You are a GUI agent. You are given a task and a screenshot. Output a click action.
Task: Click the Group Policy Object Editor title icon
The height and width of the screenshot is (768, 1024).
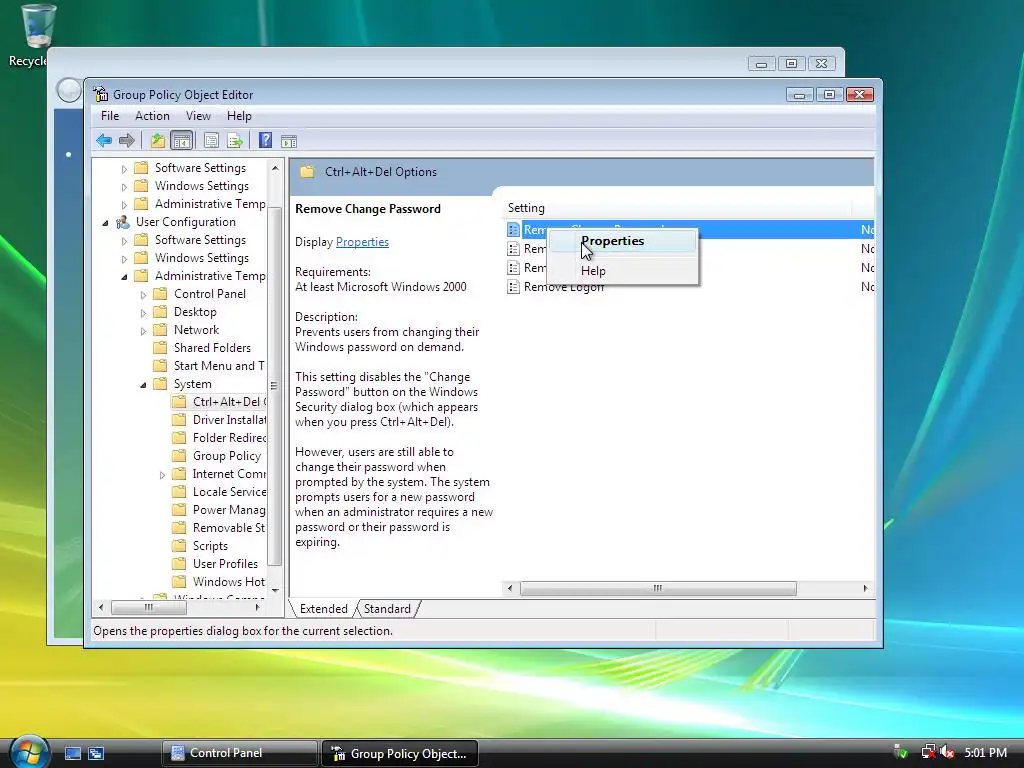(x=101, y=94)
